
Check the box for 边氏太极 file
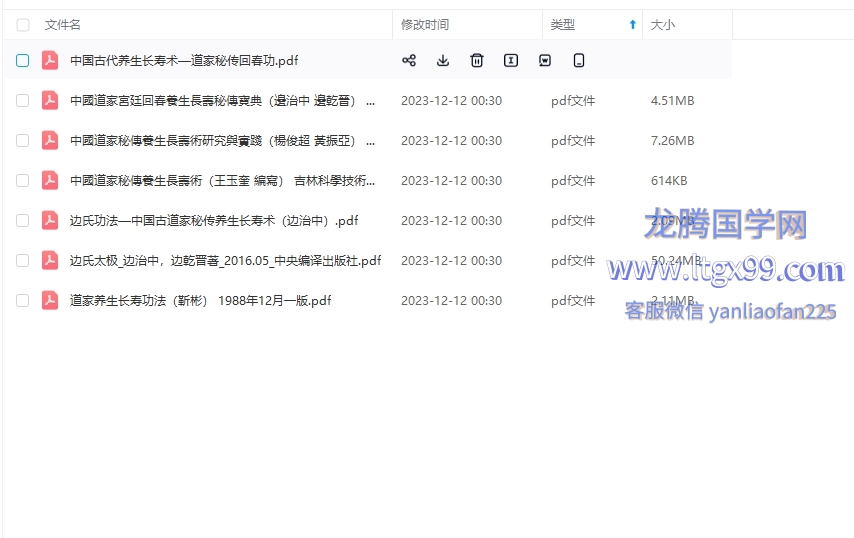22,260
